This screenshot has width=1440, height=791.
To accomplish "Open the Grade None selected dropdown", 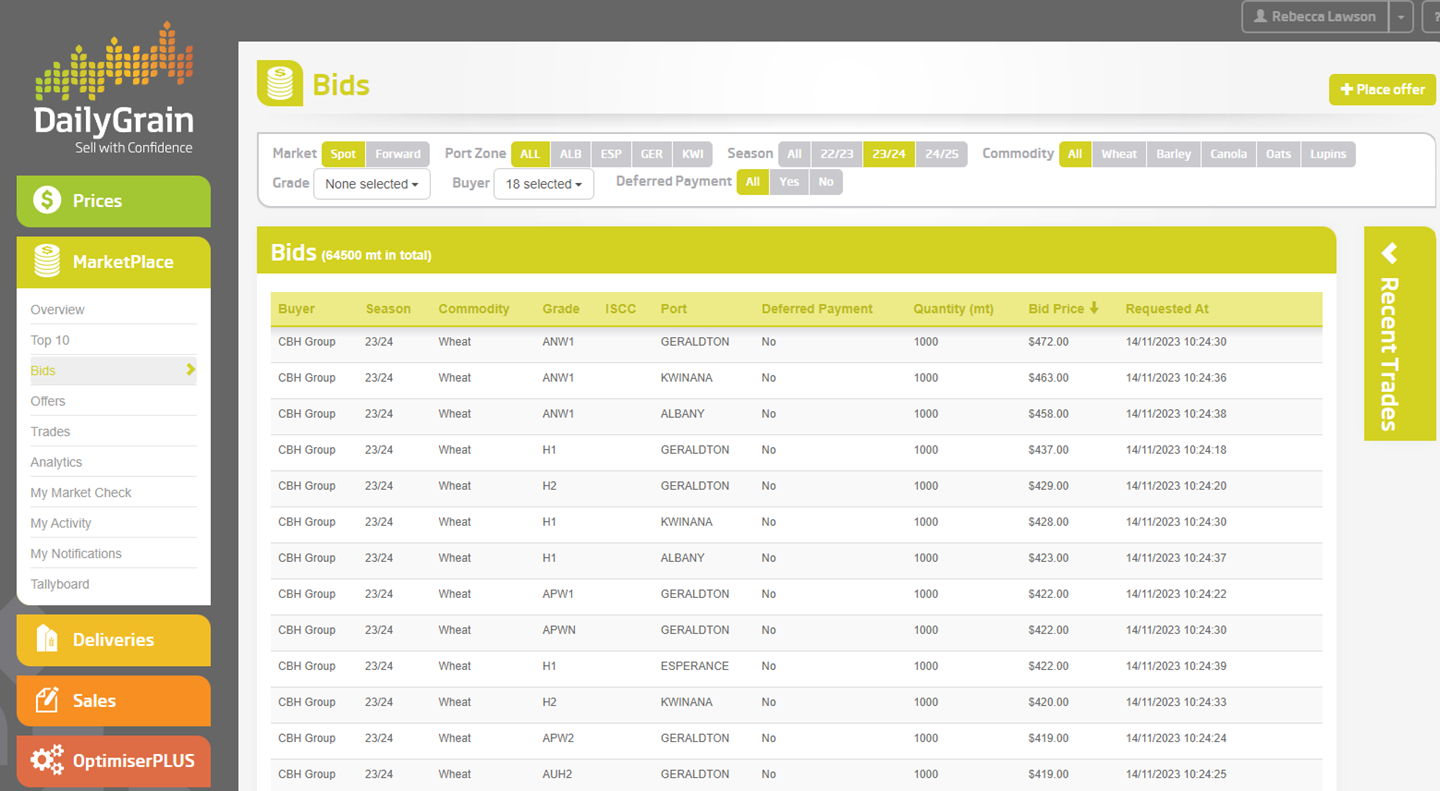I will click(372, 184).
